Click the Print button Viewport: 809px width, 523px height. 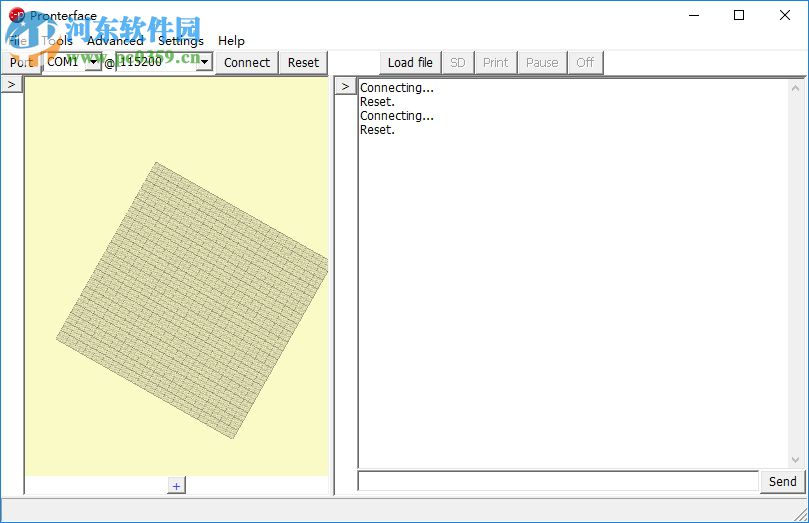pos(496,63)
